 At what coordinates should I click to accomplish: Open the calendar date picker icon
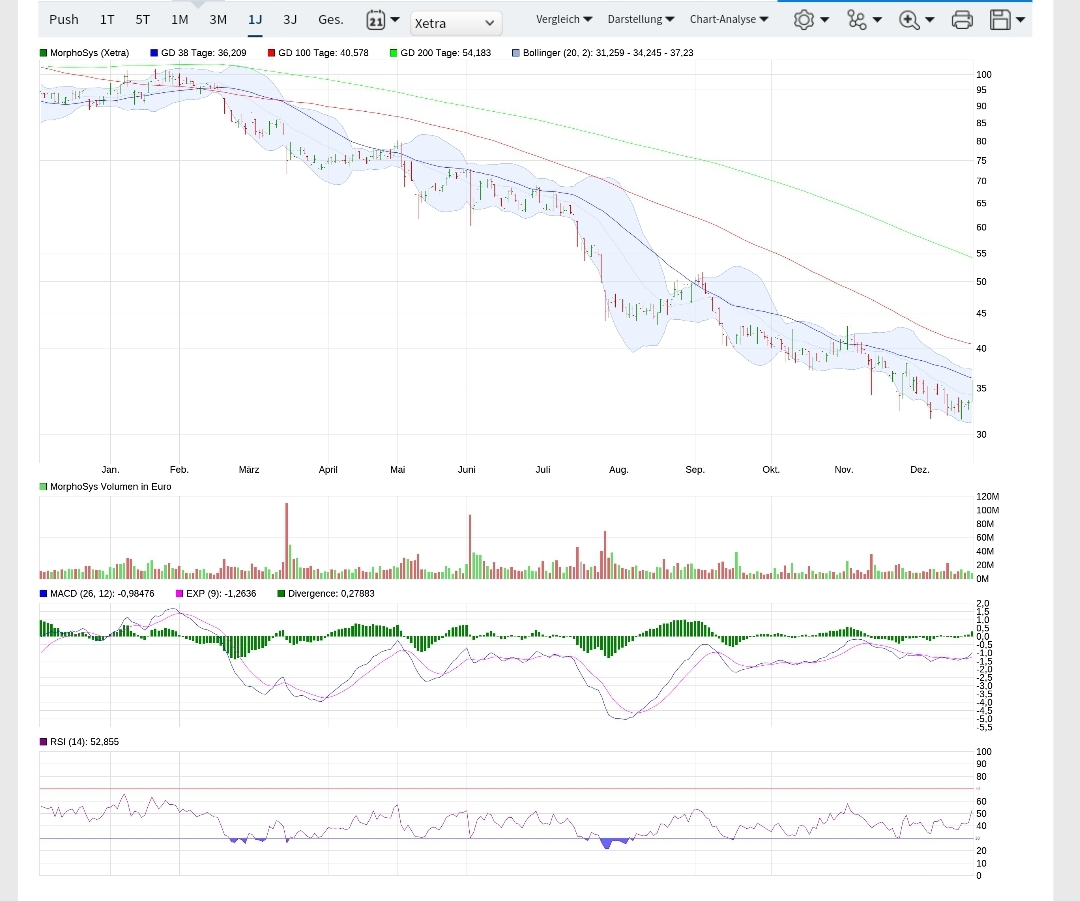pyautogui.click(x=375, y=20)
